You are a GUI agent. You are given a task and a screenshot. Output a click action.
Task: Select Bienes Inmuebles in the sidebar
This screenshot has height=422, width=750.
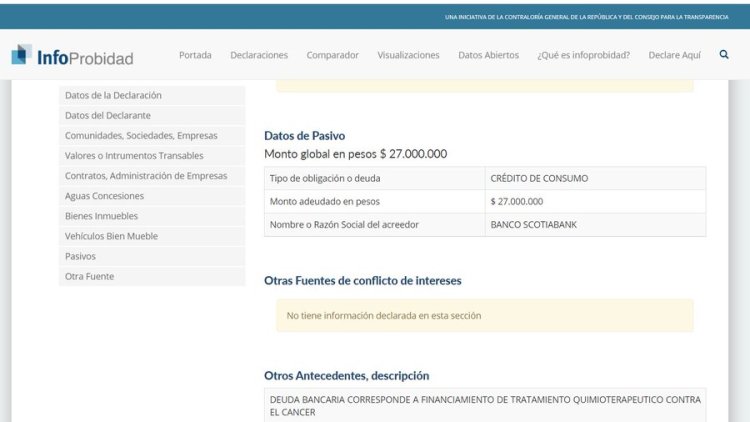click(152, 216)
